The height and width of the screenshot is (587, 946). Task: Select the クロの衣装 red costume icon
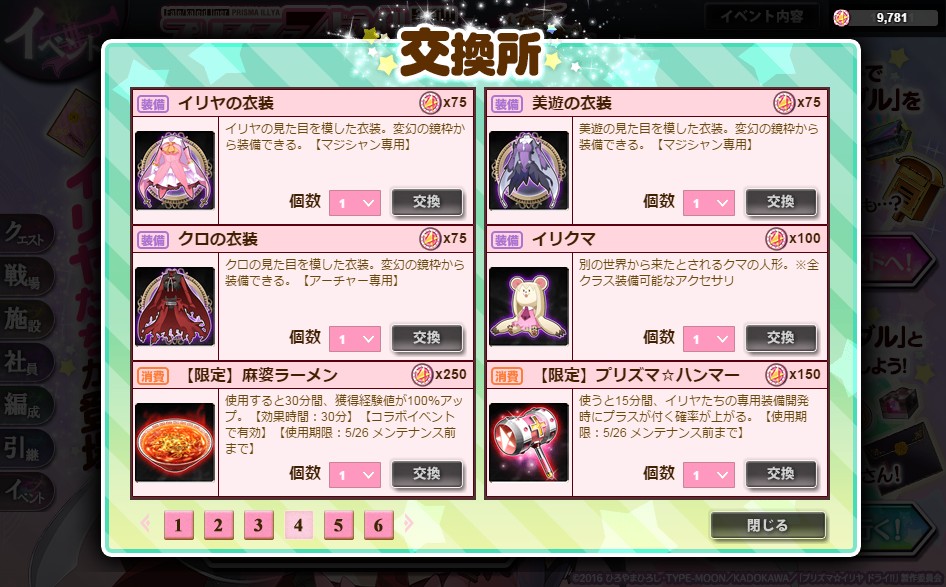175,306
